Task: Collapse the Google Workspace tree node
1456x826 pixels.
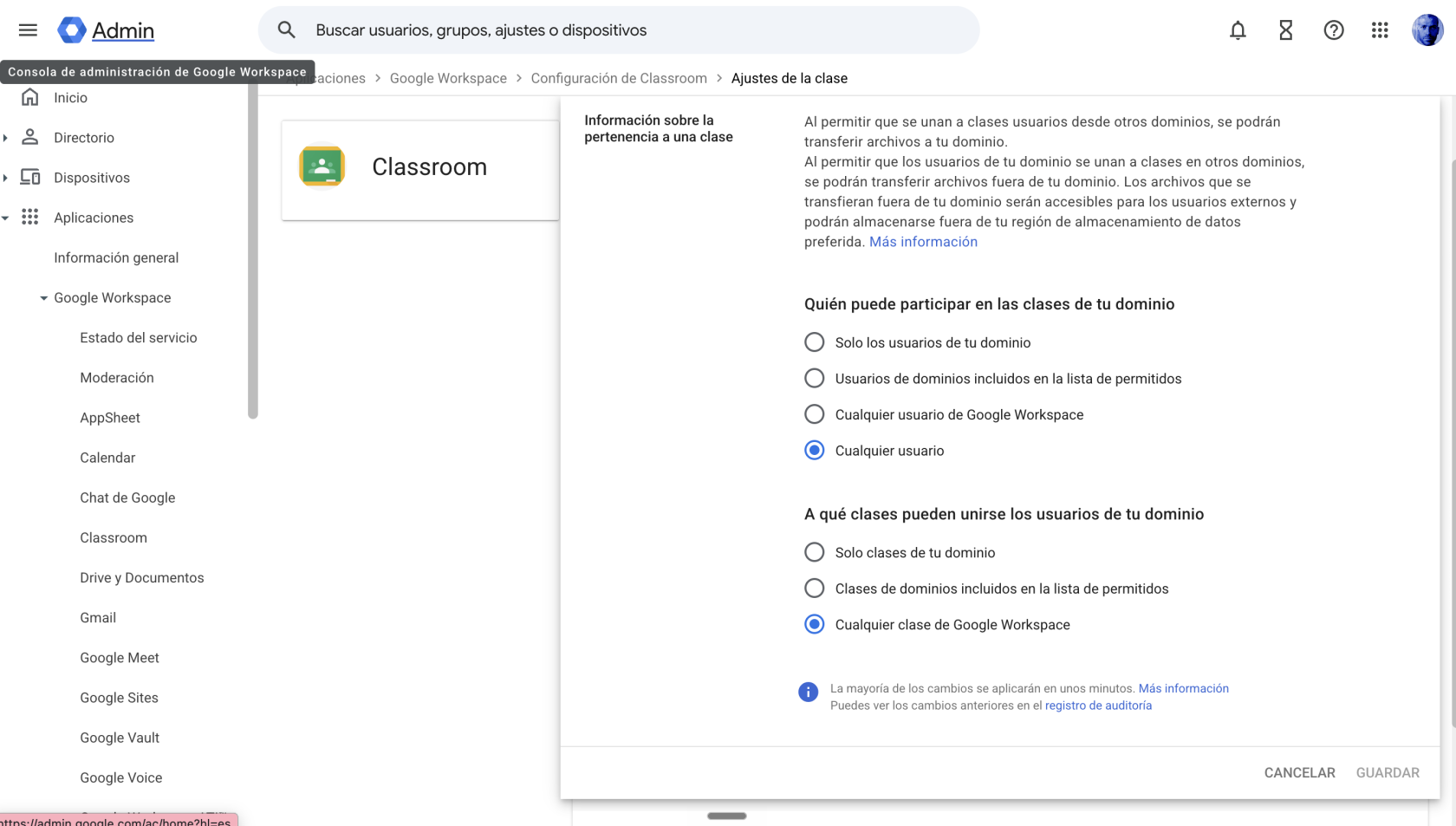Action: [43, 298]
